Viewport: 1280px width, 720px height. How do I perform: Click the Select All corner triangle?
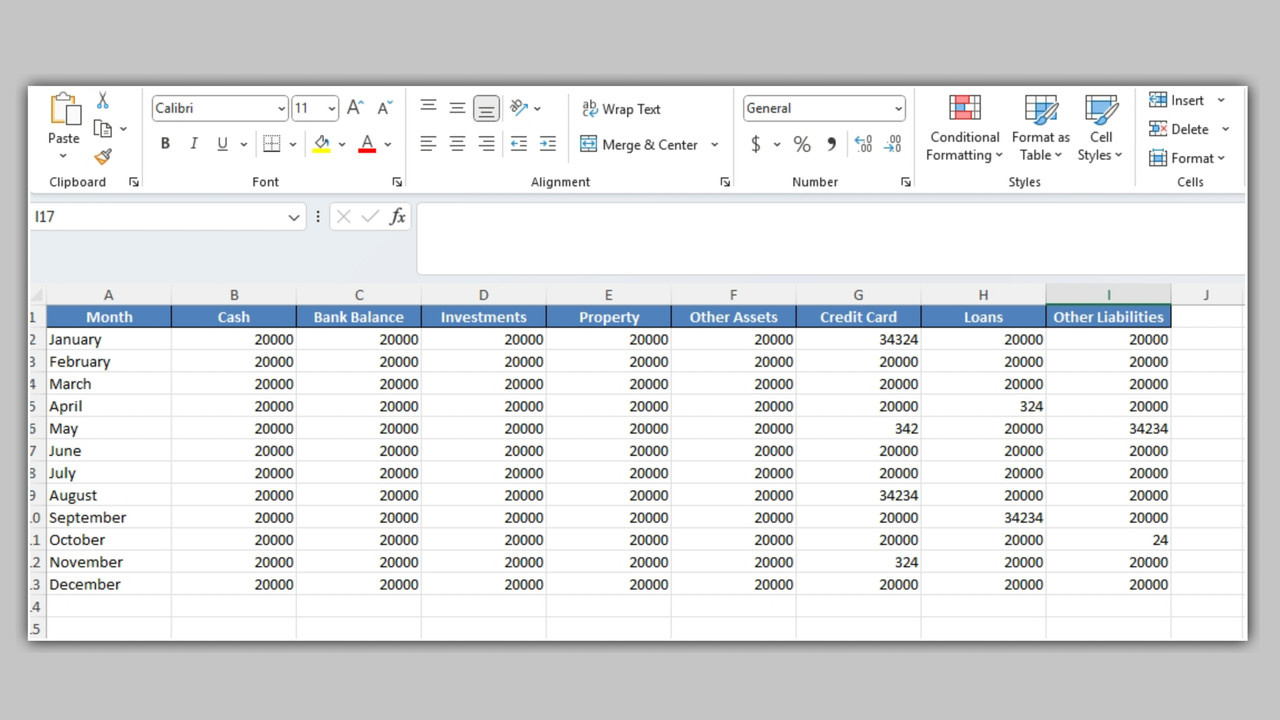38,295
